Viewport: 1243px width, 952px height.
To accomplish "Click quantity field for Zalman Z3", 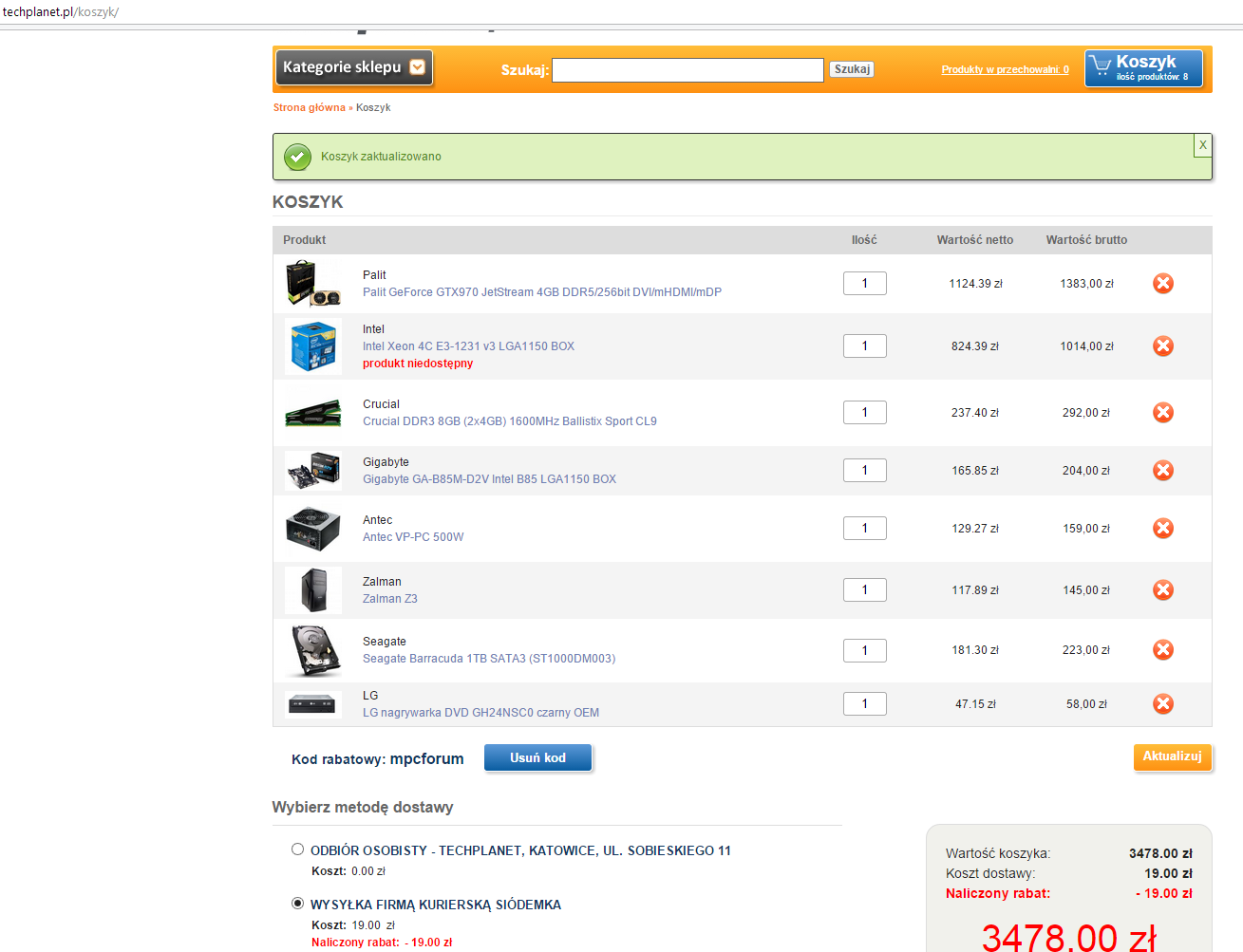I will [x=865, y=589].
